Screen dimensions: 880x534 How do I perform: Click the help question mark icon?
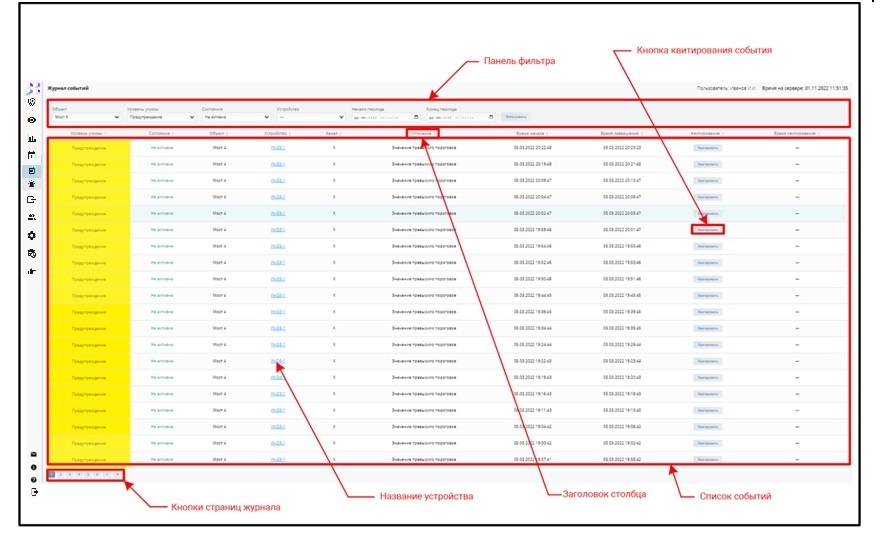tap(33, 480)
